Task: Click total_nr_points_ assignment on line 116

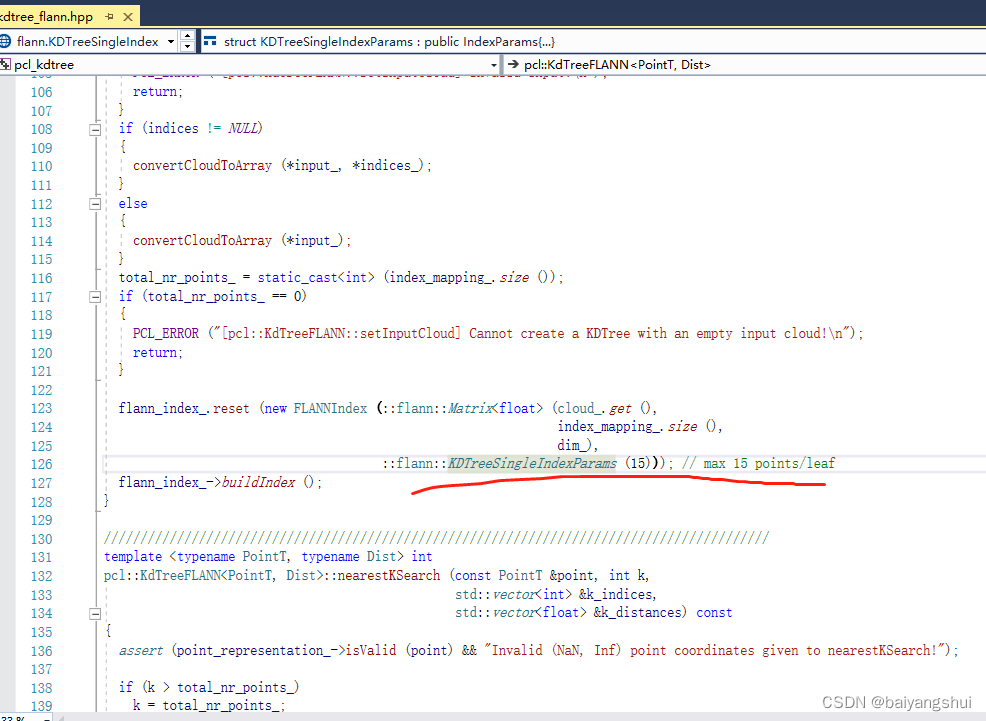Action: [177, 278]
